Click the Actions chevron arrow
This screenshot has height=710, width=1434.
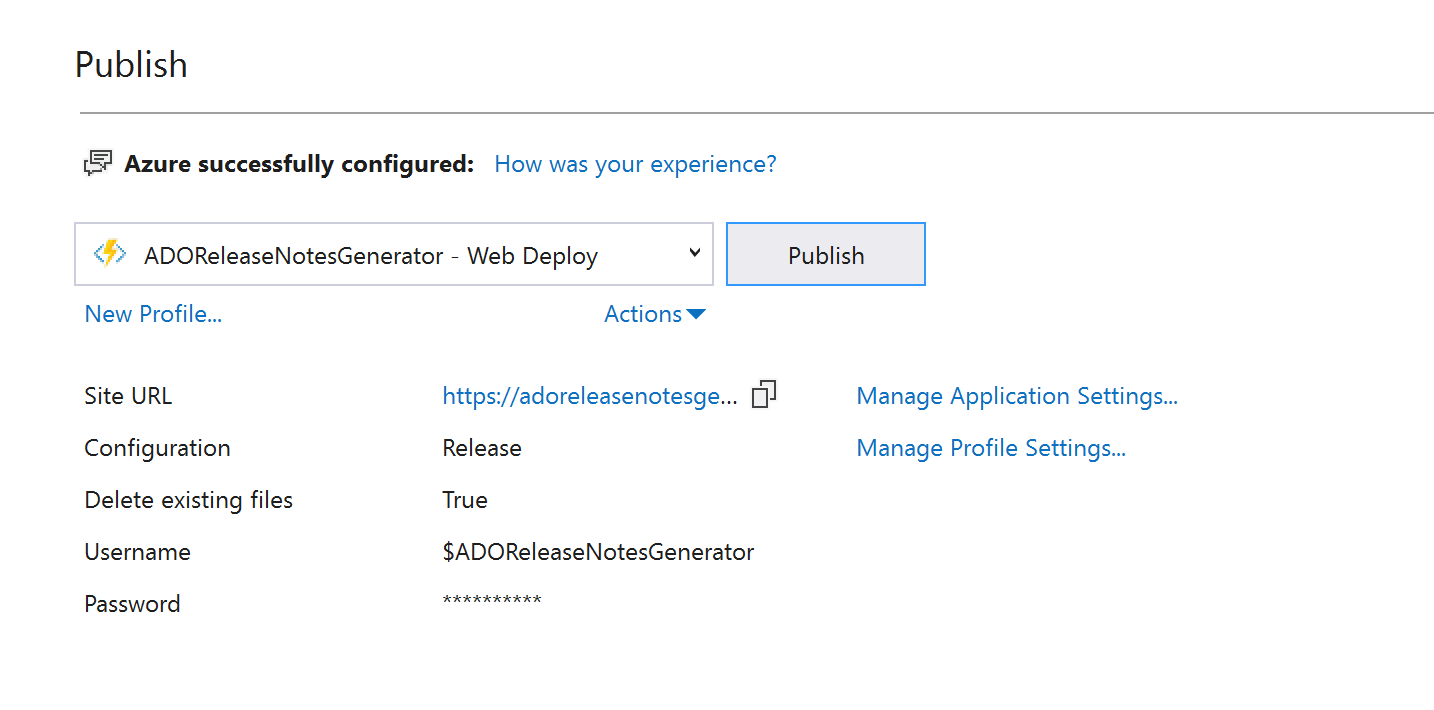(x=697, y=314)
